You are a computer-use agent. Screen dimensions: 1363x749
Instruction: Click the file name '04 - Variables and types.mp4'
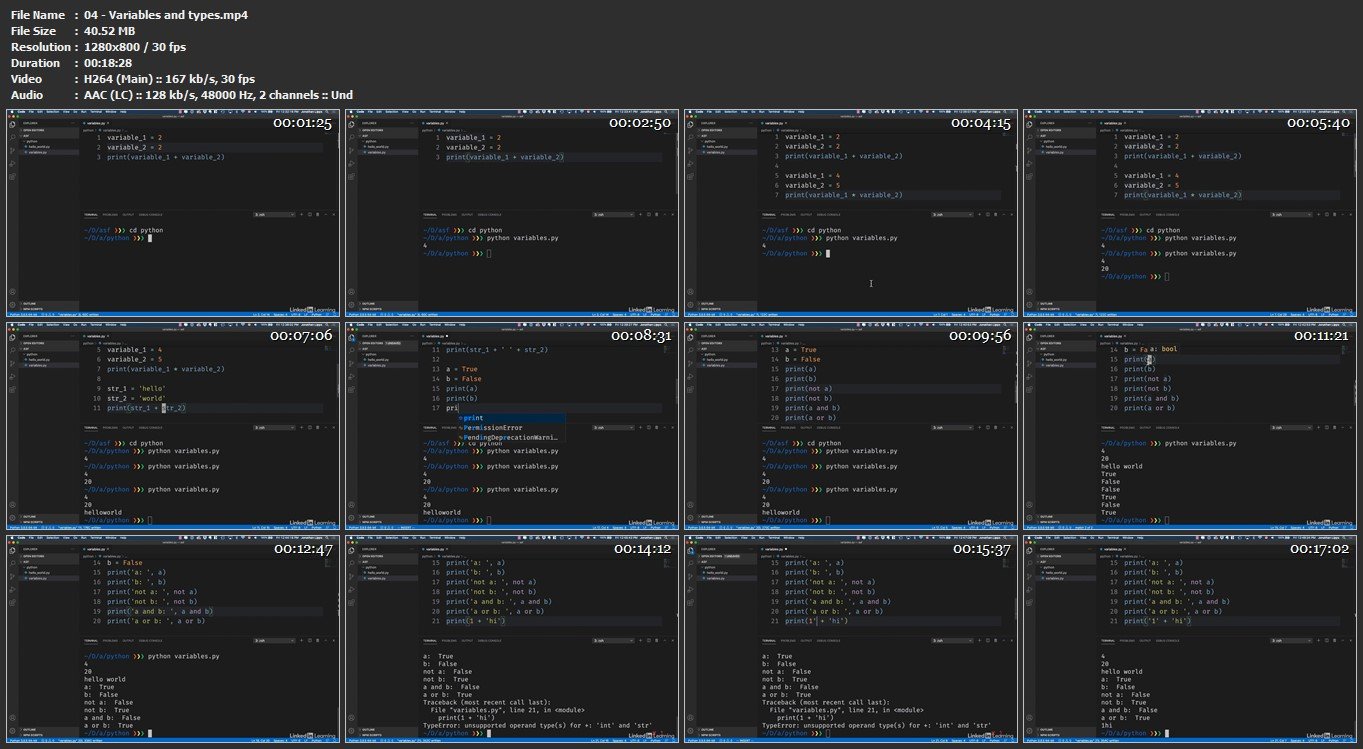tap(166, 15)
